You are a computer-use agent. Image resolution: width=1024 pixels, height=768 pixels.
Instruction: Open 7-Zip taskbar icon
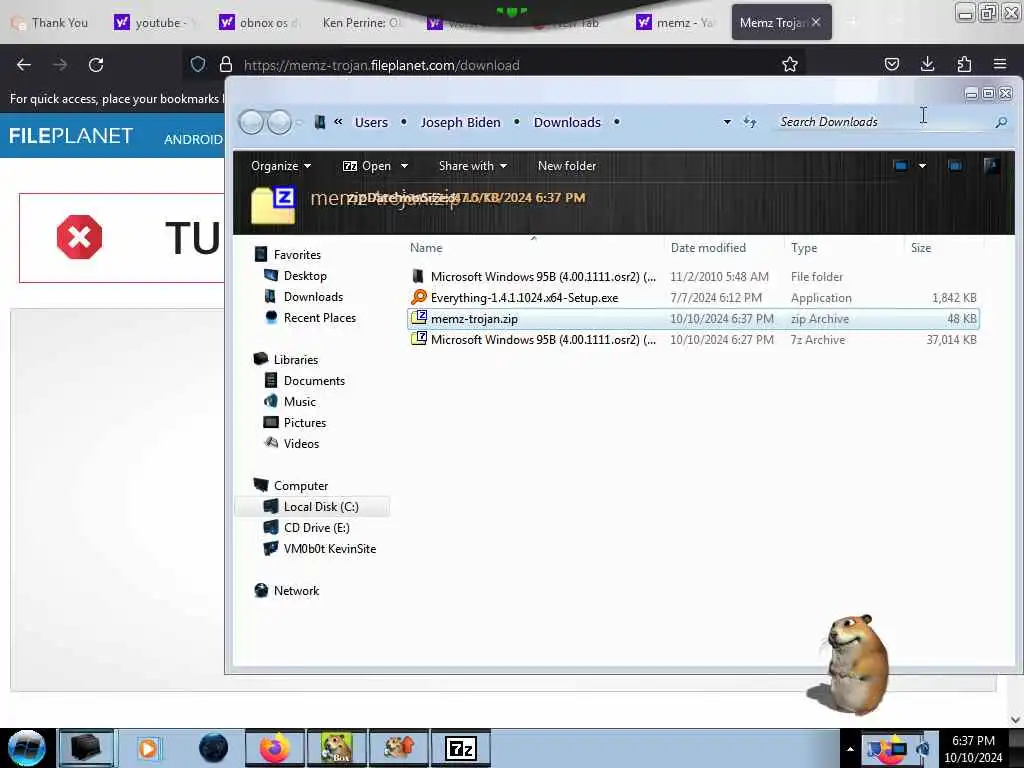[x=461, y=748]
